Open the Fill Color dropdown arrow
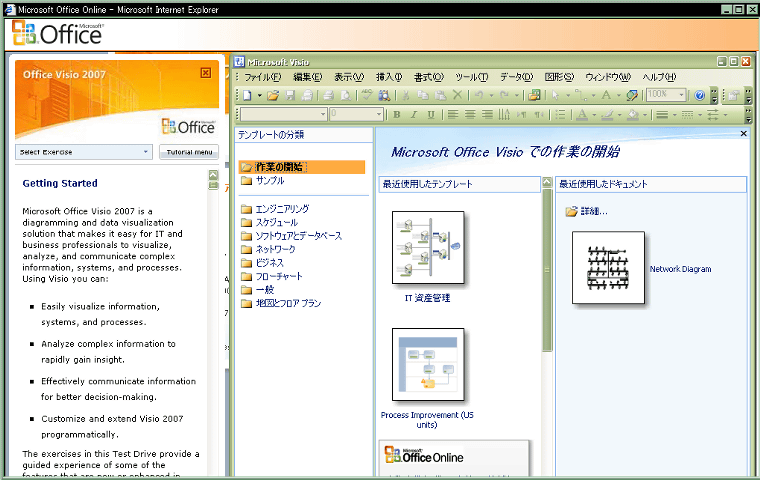This screenshot has height=480, width=760. pyautogui.click(x=645, y=115)
